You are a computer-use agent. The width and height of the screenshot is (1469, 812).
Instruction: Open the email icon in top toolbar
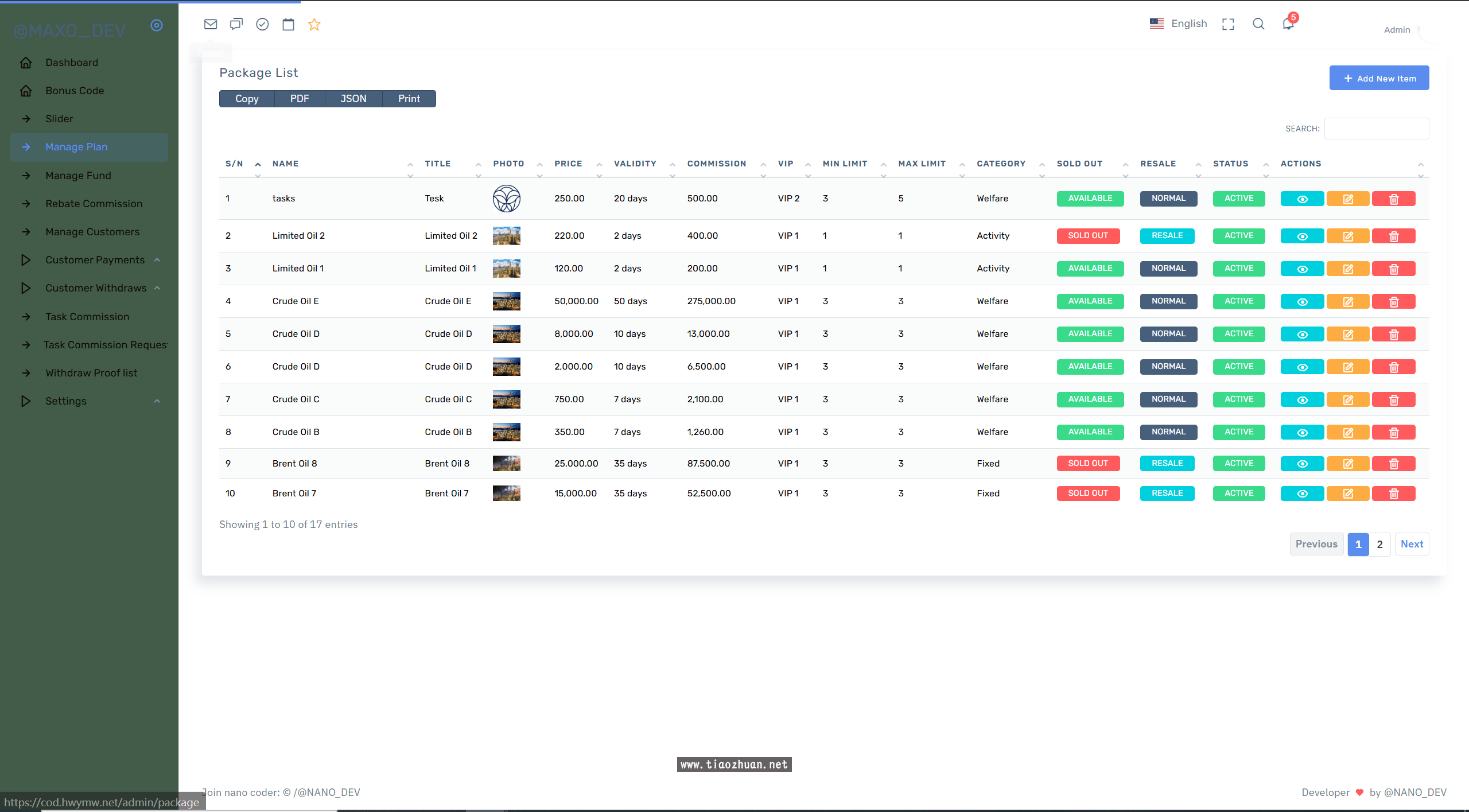click(211, 24)
